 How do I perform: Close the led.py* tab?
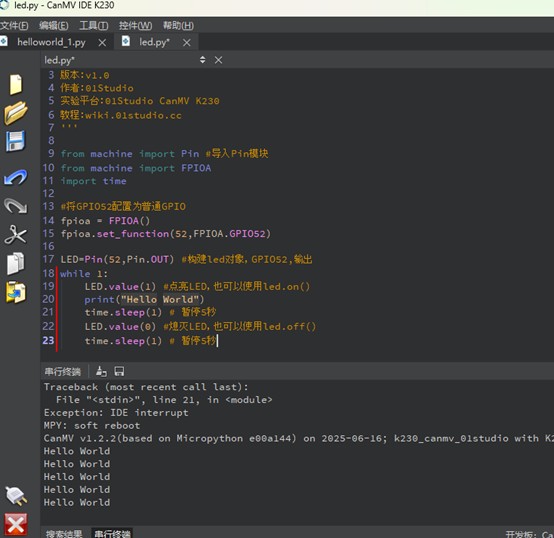187,43
